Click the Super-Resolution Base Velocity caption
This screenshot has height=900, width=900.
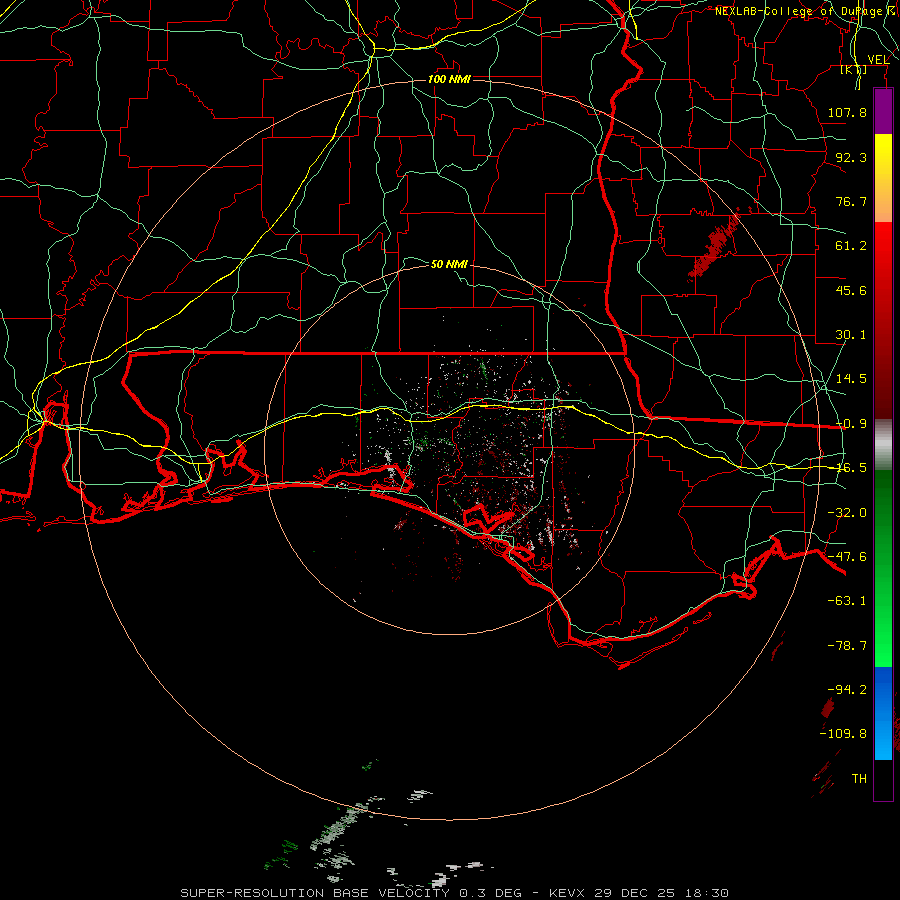455,893
